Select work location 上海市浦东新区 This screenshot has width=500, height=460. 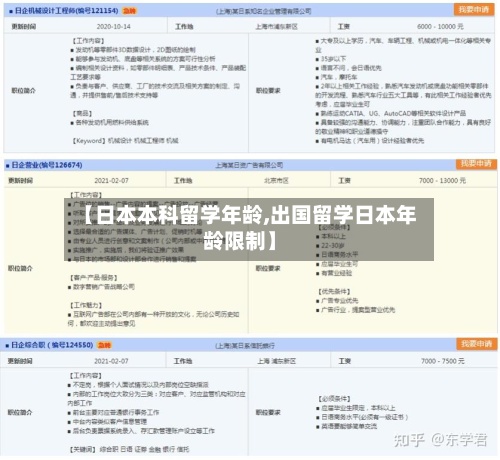point(276,26)
